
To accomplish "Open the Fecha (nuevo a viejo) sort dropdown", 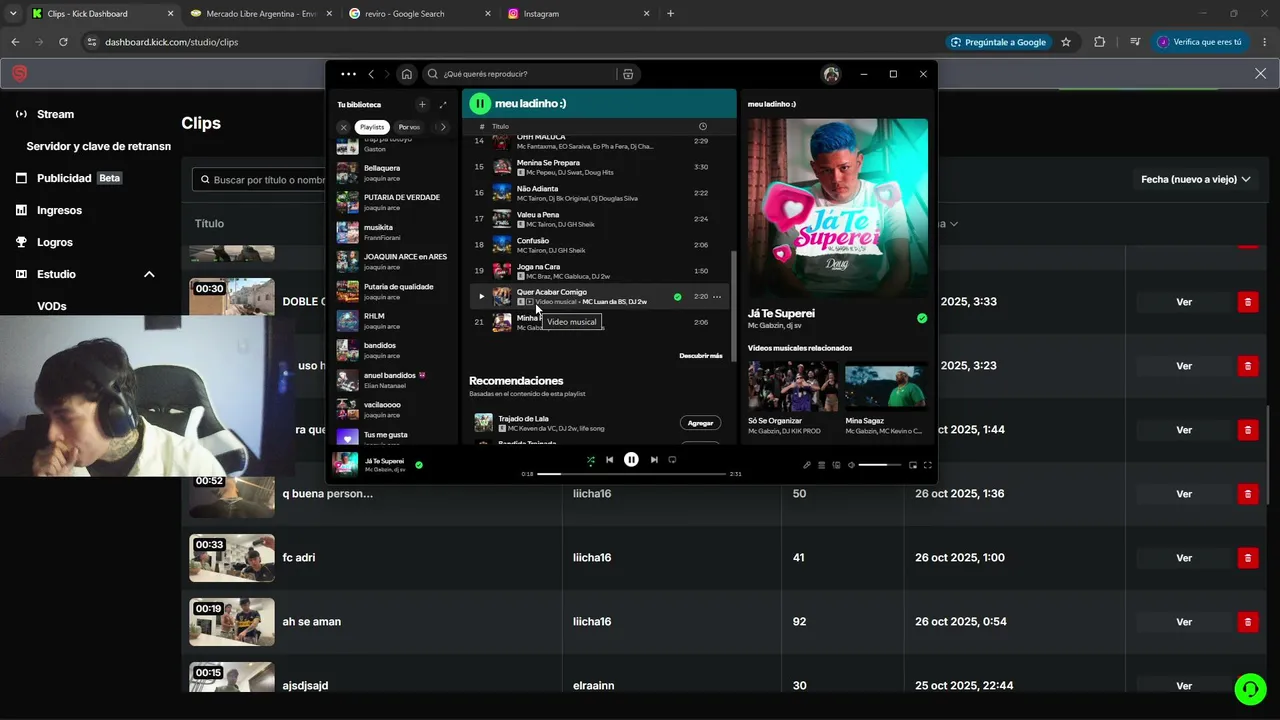I will click(x=1196, y=179).
